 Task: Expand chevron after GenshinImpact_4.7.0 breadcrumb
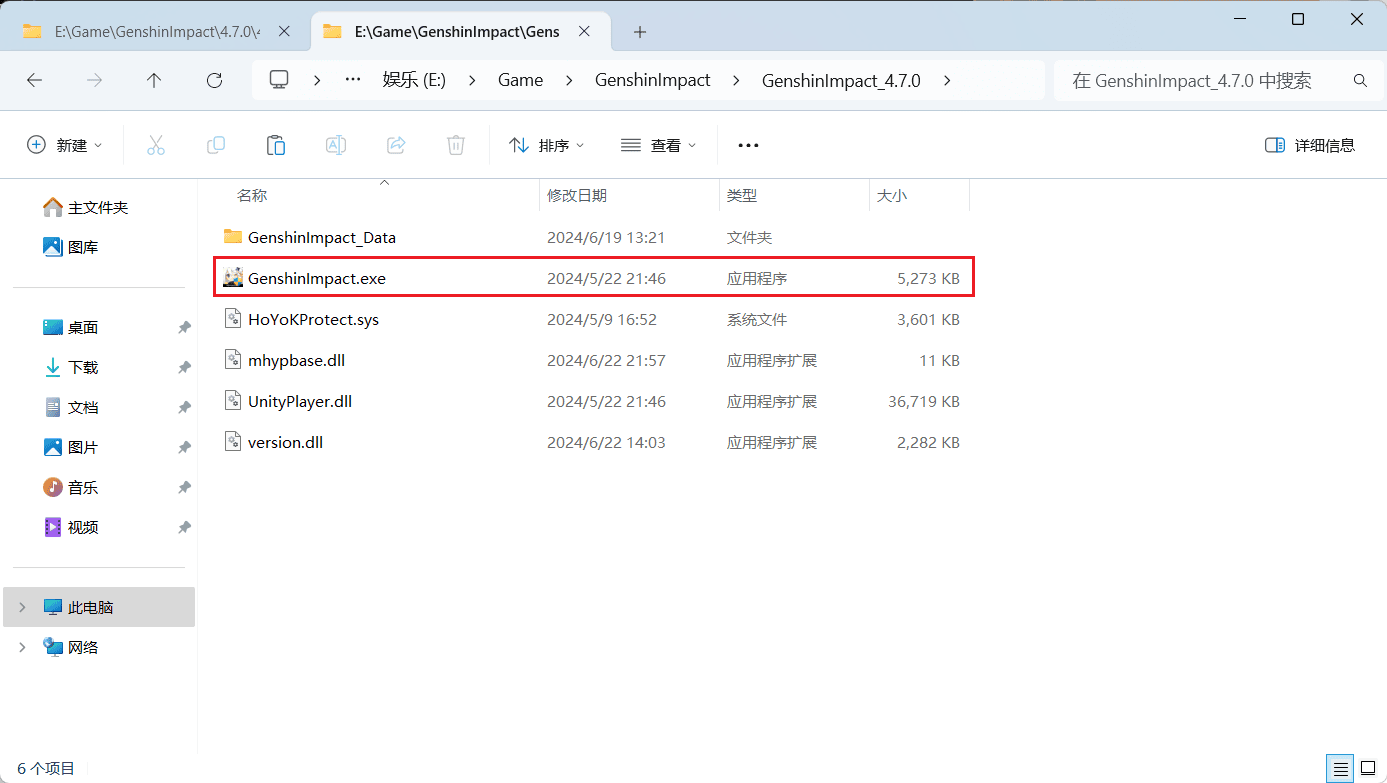tap(947, 80)
